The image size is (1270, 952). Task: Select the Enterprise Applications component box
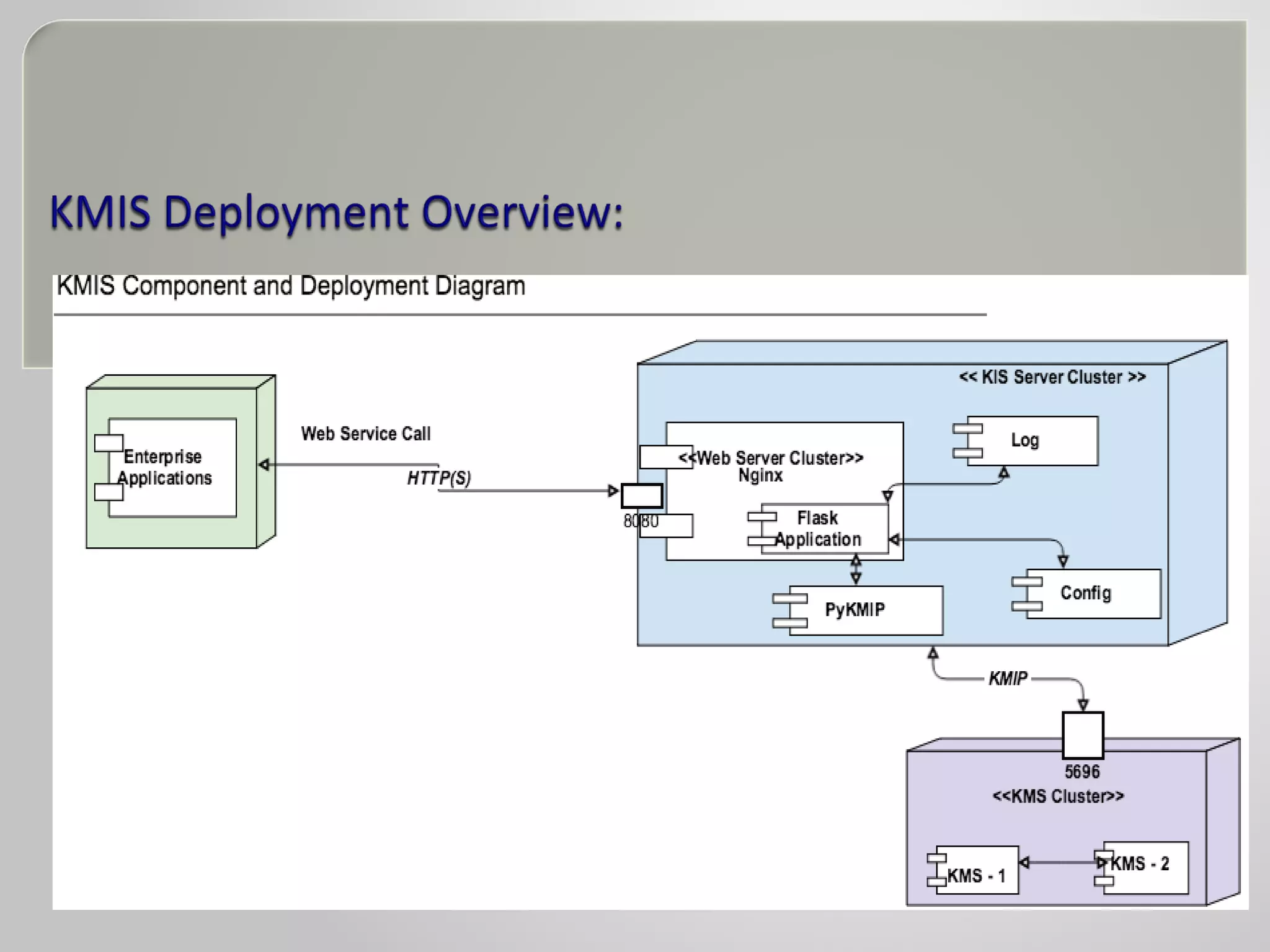[172, 467]
